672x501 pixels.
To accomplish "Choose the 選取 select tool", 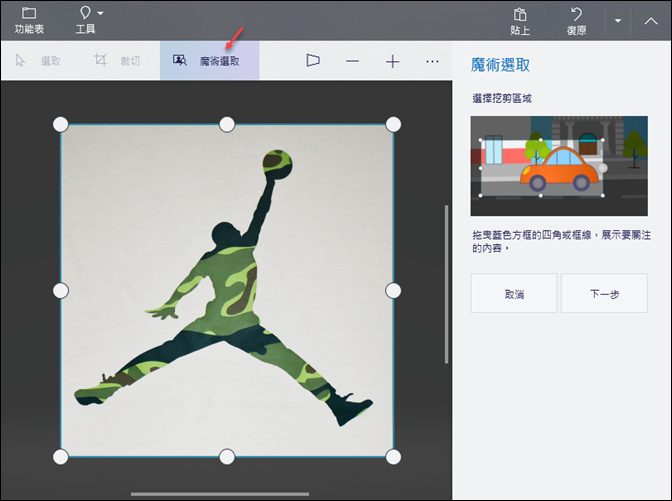I will coord(38,61).
